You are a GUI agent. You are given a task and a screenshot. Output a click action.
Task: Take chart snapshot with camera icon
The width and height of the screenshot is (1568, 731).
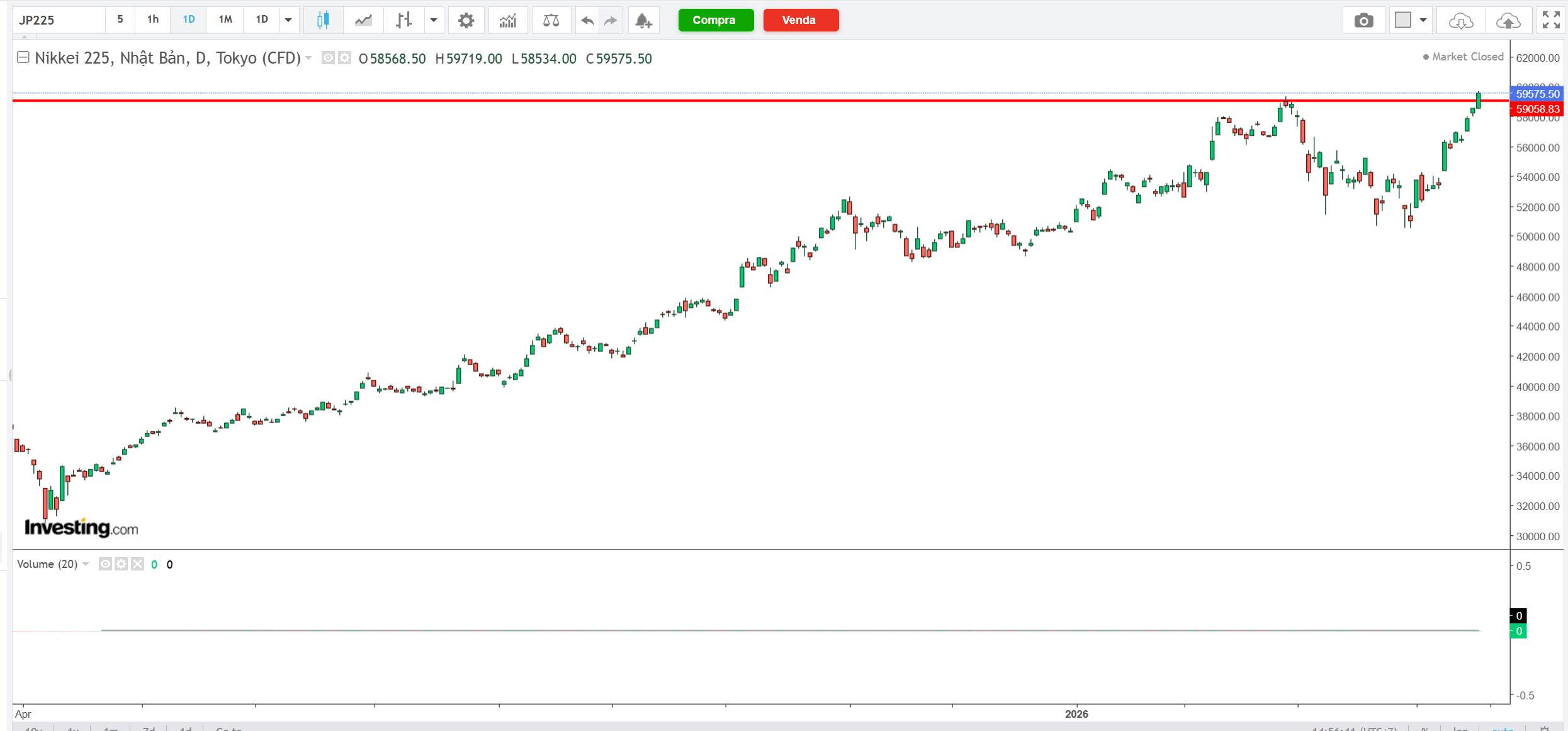1363,20
